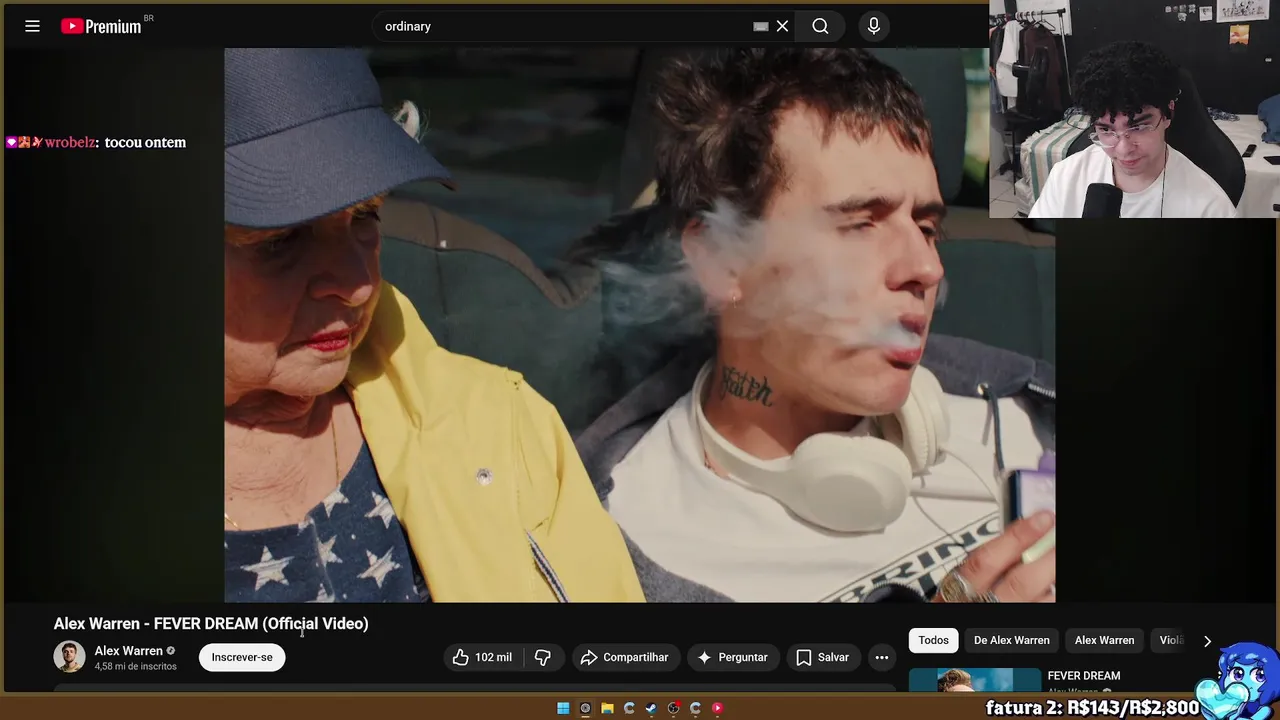
Task: Open the Windows Start menu
Action: (x=563, y=708)
